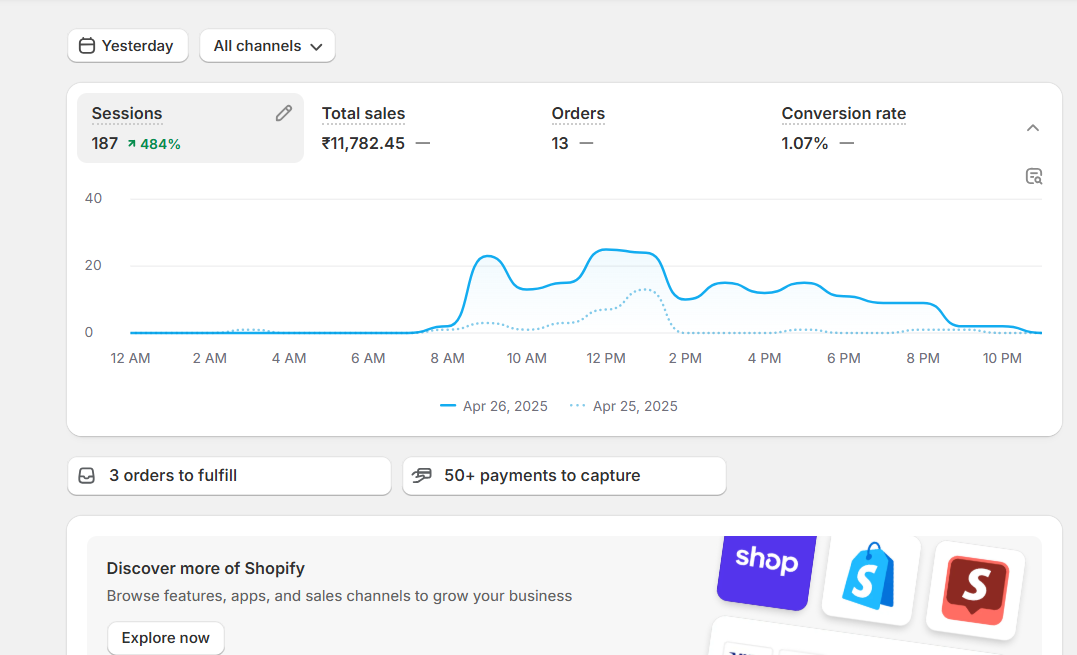Click the purple Shop app icon
Viewport: 1077px width, 655px height.
point(766,568)
